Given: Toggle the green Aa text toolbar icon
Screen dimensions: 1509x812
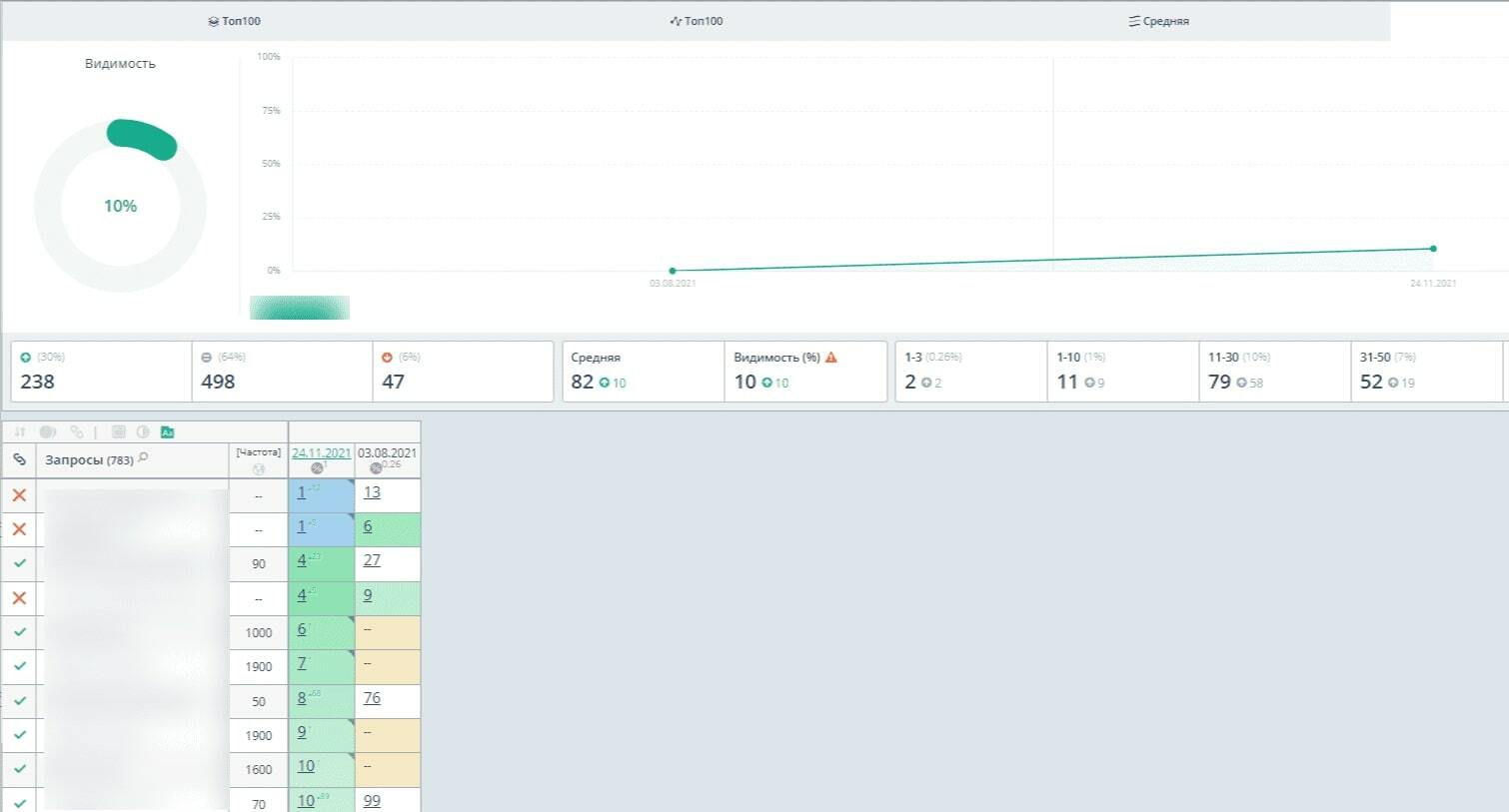Looking at the screenshot, I should coord(168,432).
